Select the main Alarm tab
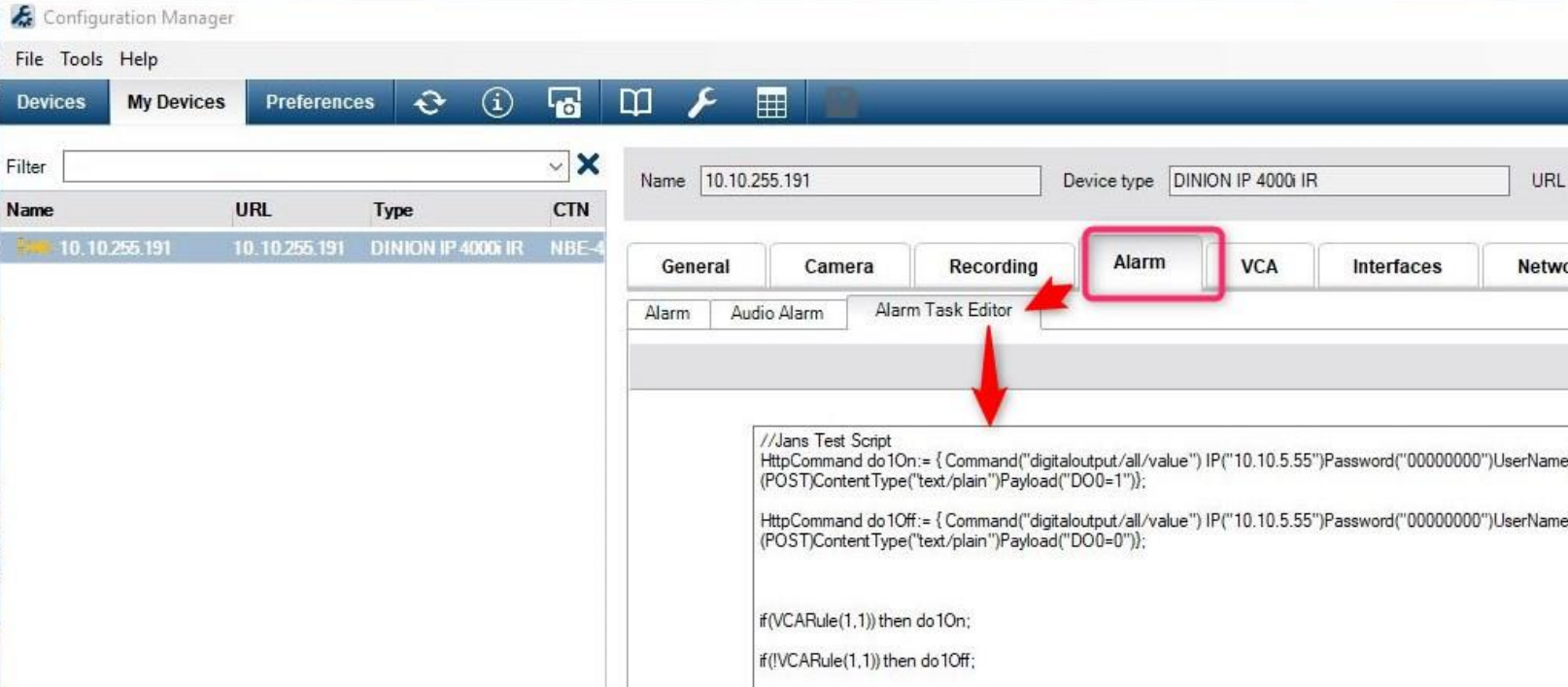The image size is (1568, 687). [1140, 262]
